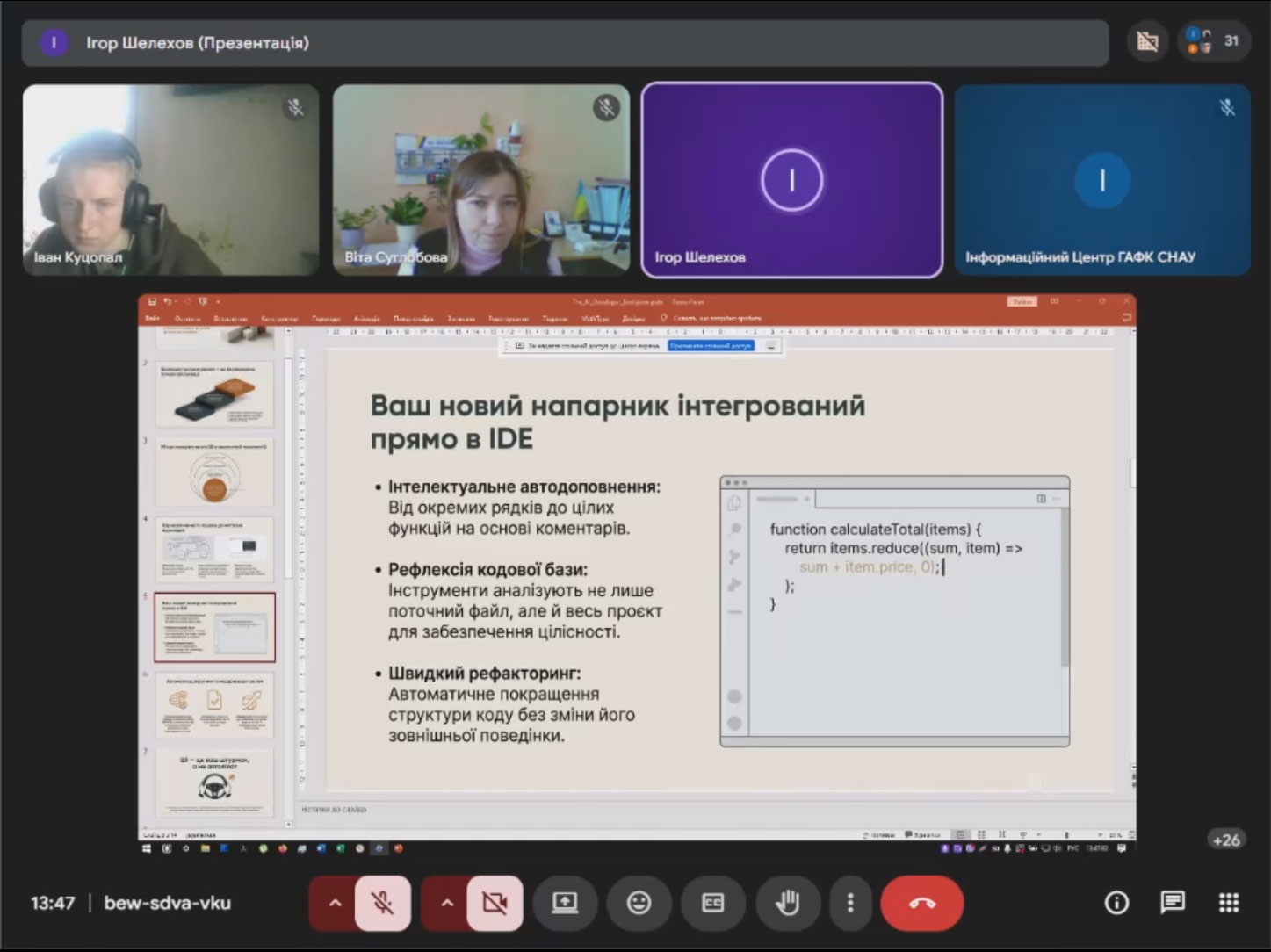Expand the camera video options chevron

pos(447,903)
